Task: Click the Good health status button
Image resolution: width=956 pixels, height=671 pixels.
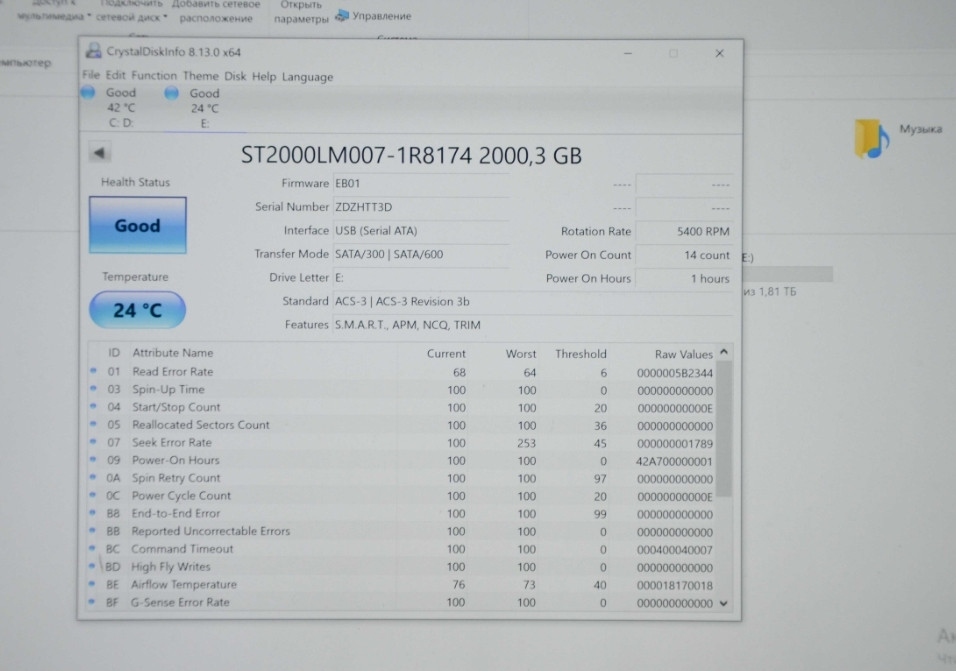Action: pos(137,225)
